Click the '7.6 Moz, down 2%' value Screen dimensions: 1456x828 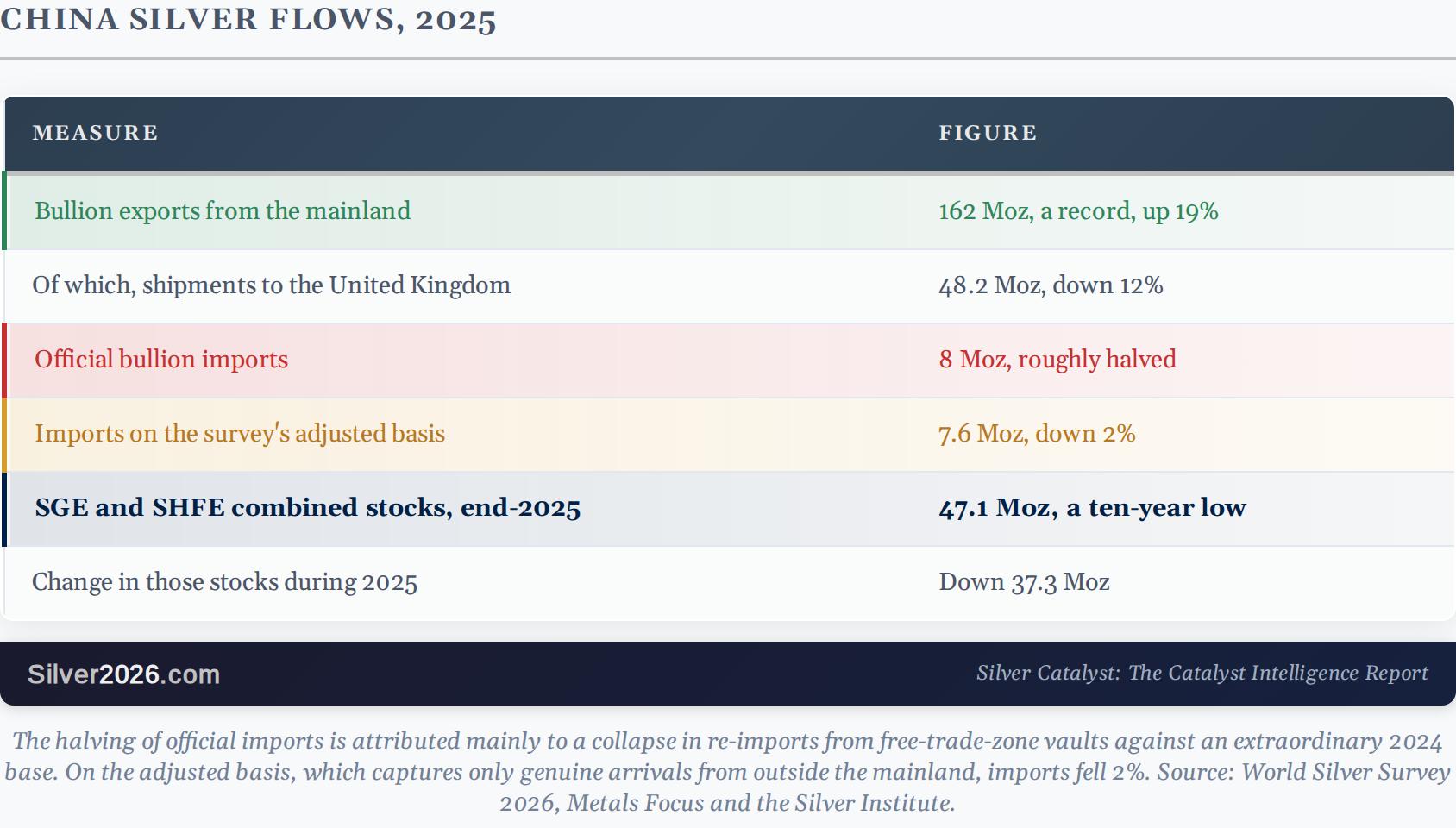coord(1037,434)
